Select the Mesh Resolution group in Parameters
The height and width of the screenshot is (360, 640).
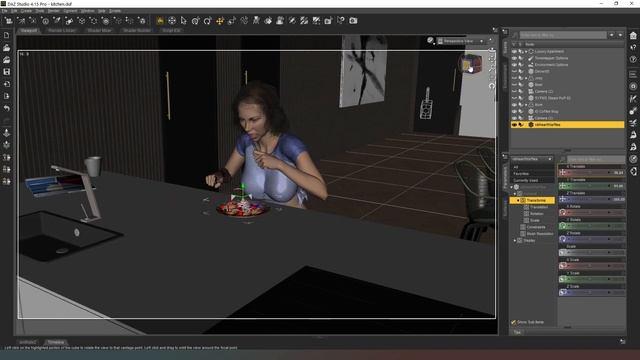[x=540, y=234]
